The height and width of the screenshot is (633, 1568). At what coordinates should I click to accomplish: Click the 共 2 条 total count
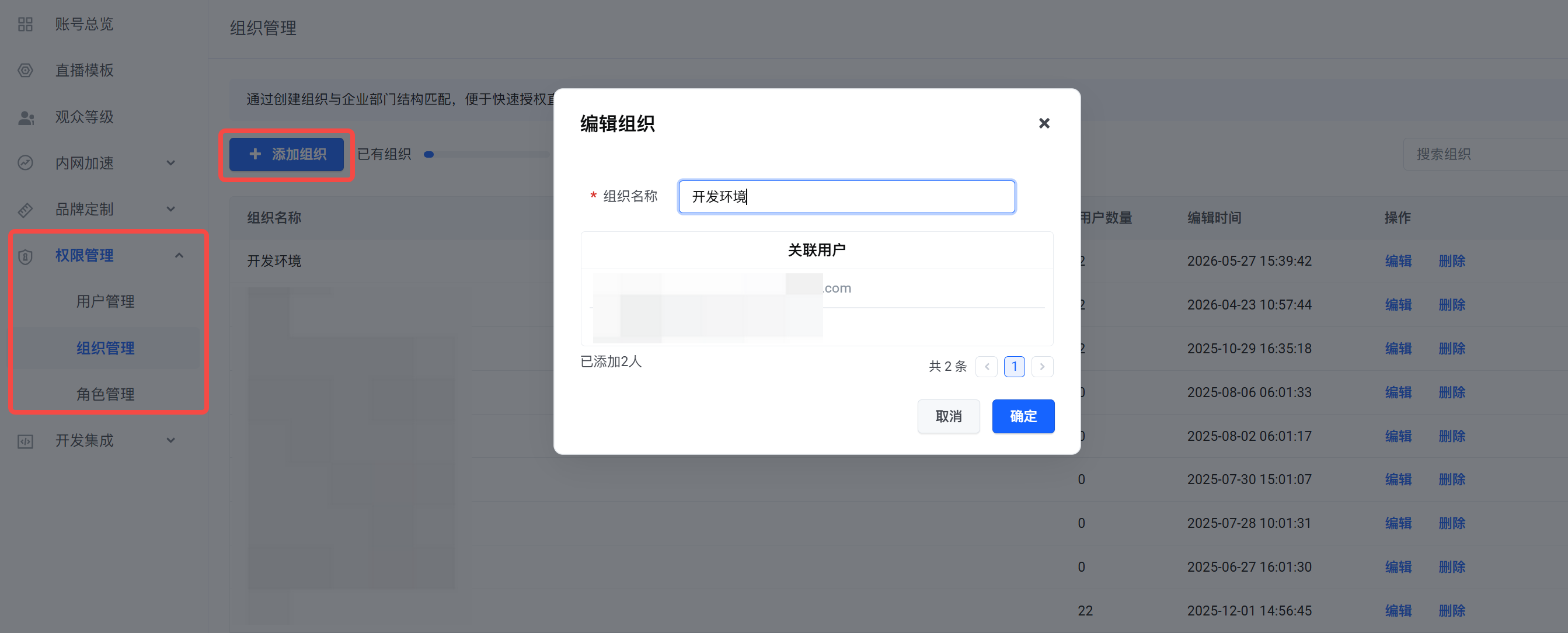point(947,366)
